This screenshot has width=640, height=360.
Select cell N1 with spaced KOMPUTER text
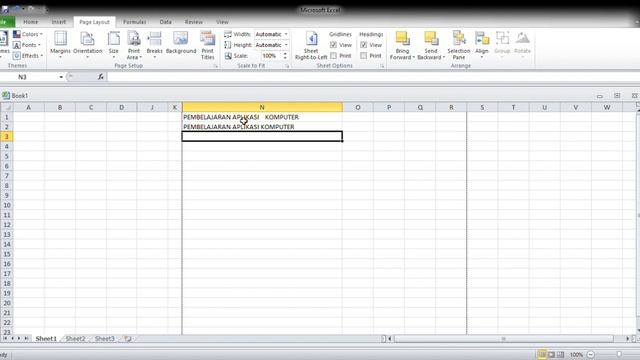coord(262,117)
